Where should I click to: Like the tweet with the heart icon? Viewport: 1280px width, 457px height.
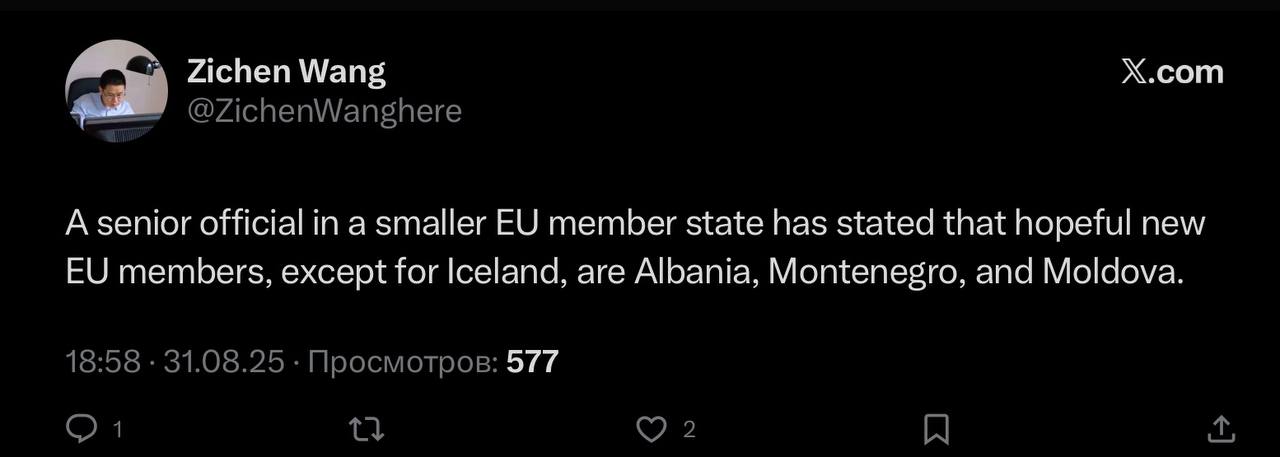point(651,429)
